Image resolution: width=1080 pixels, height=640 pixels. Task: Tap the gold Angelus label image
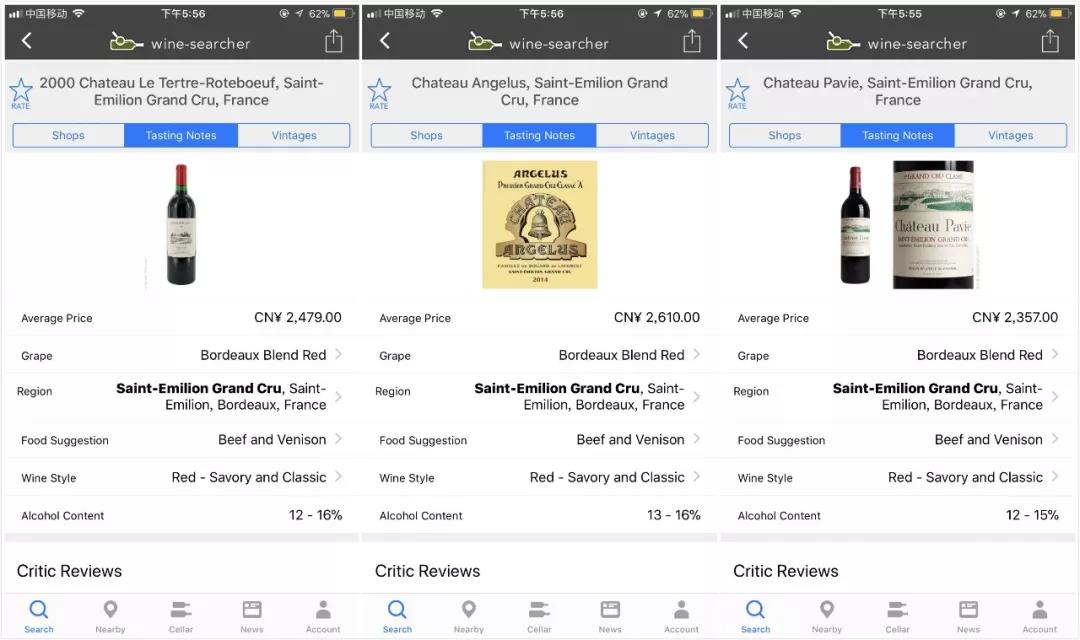(539, 224)
